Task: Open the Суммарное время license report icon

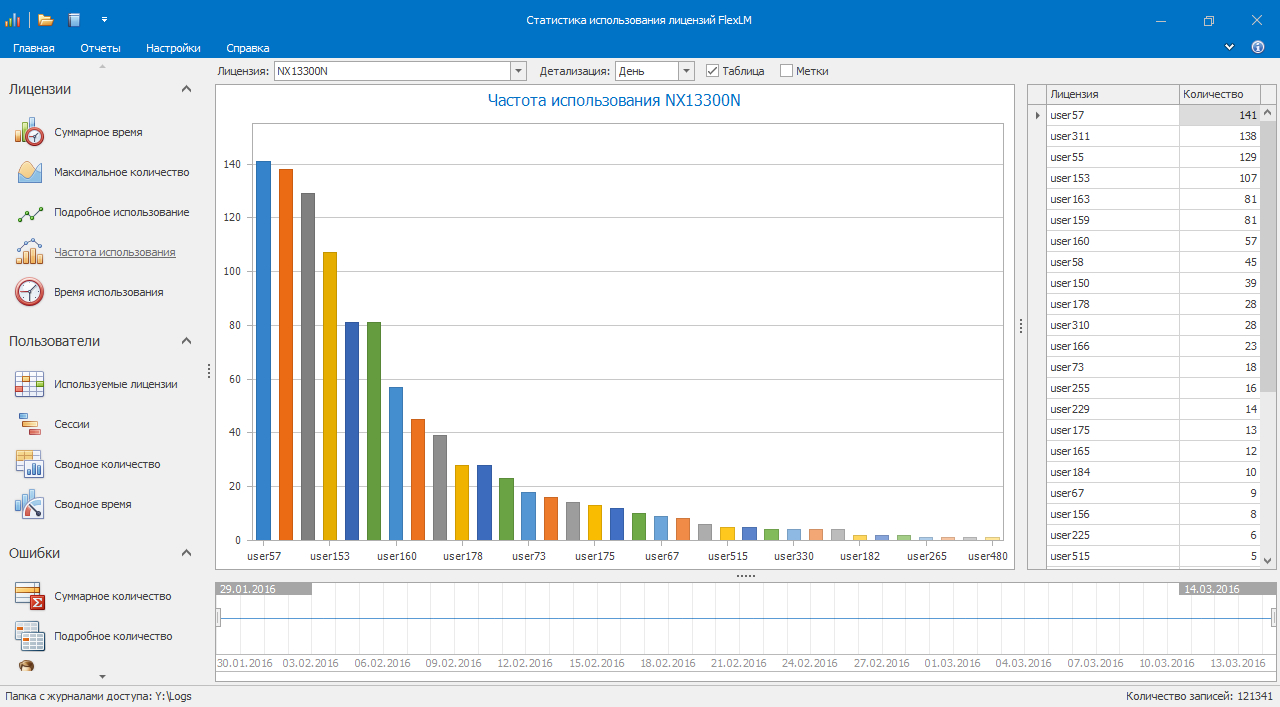Action: tap(30, 132)
